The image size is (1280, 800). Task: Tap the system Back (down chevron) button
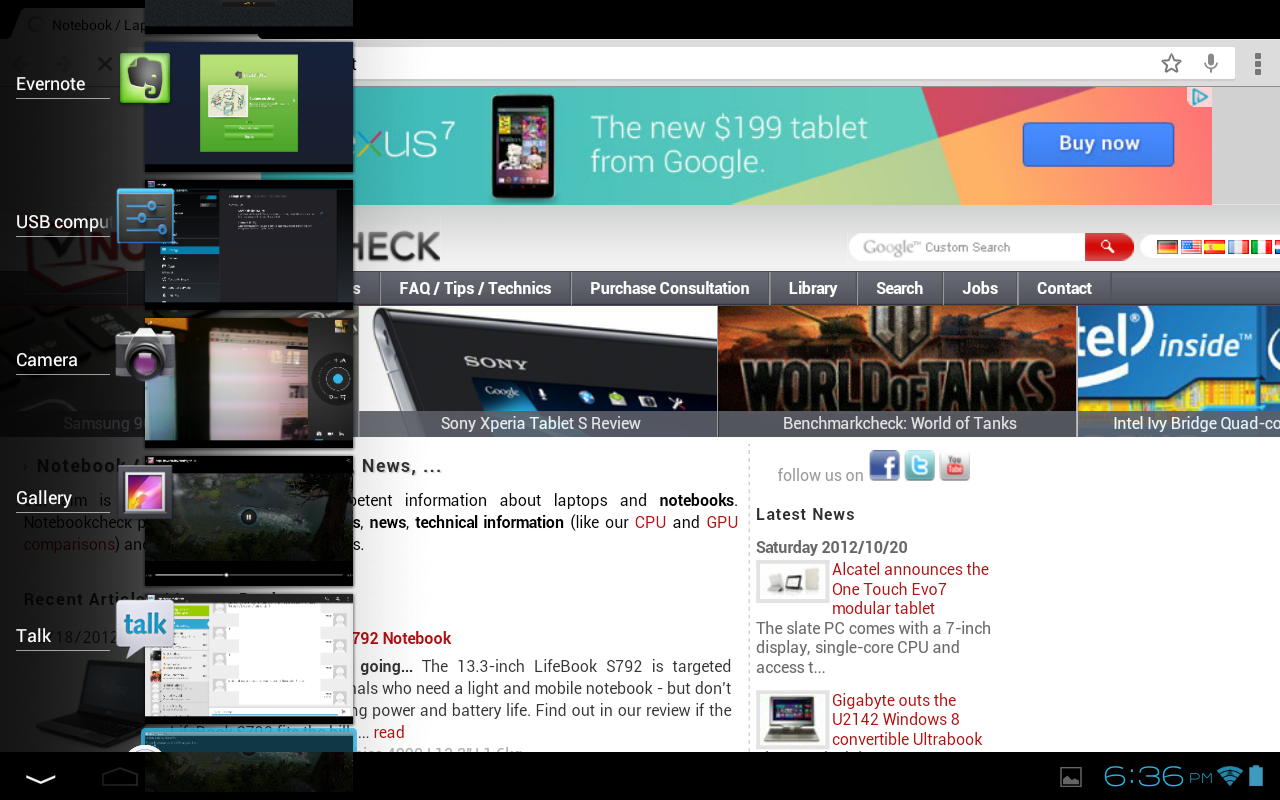pos(40,778)
